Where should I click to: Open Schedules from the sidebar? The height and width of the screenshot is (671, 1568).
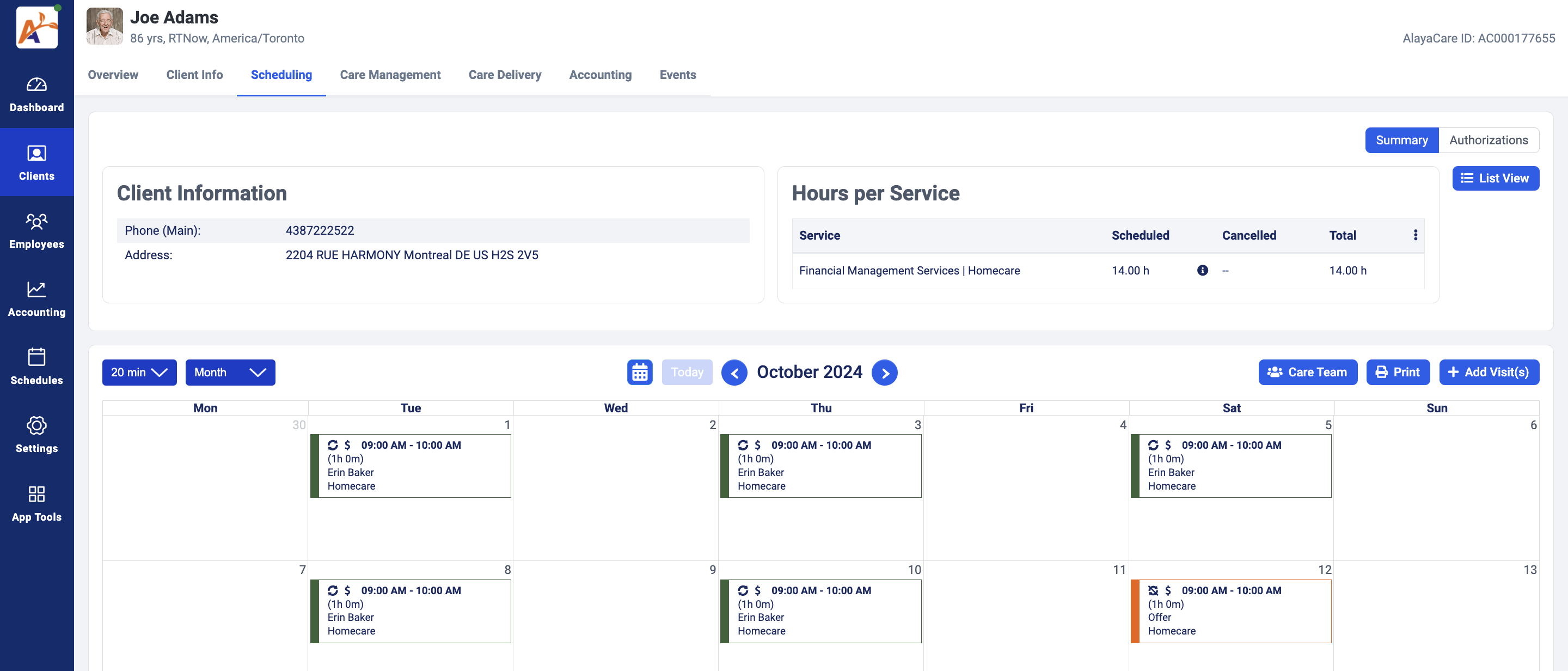coord(36,367)
